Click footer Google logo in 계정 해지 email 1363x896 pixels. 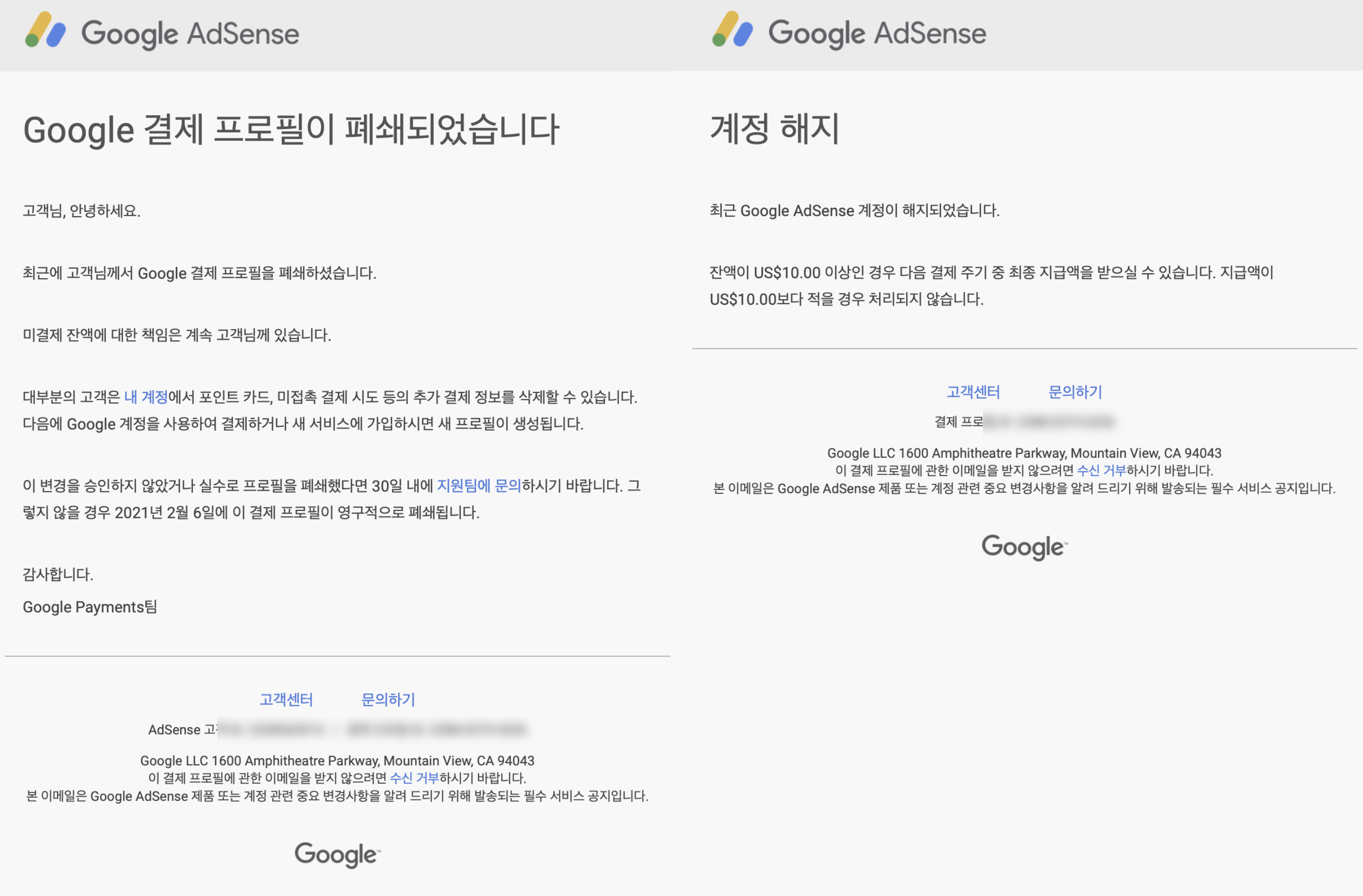(1023, 547)
